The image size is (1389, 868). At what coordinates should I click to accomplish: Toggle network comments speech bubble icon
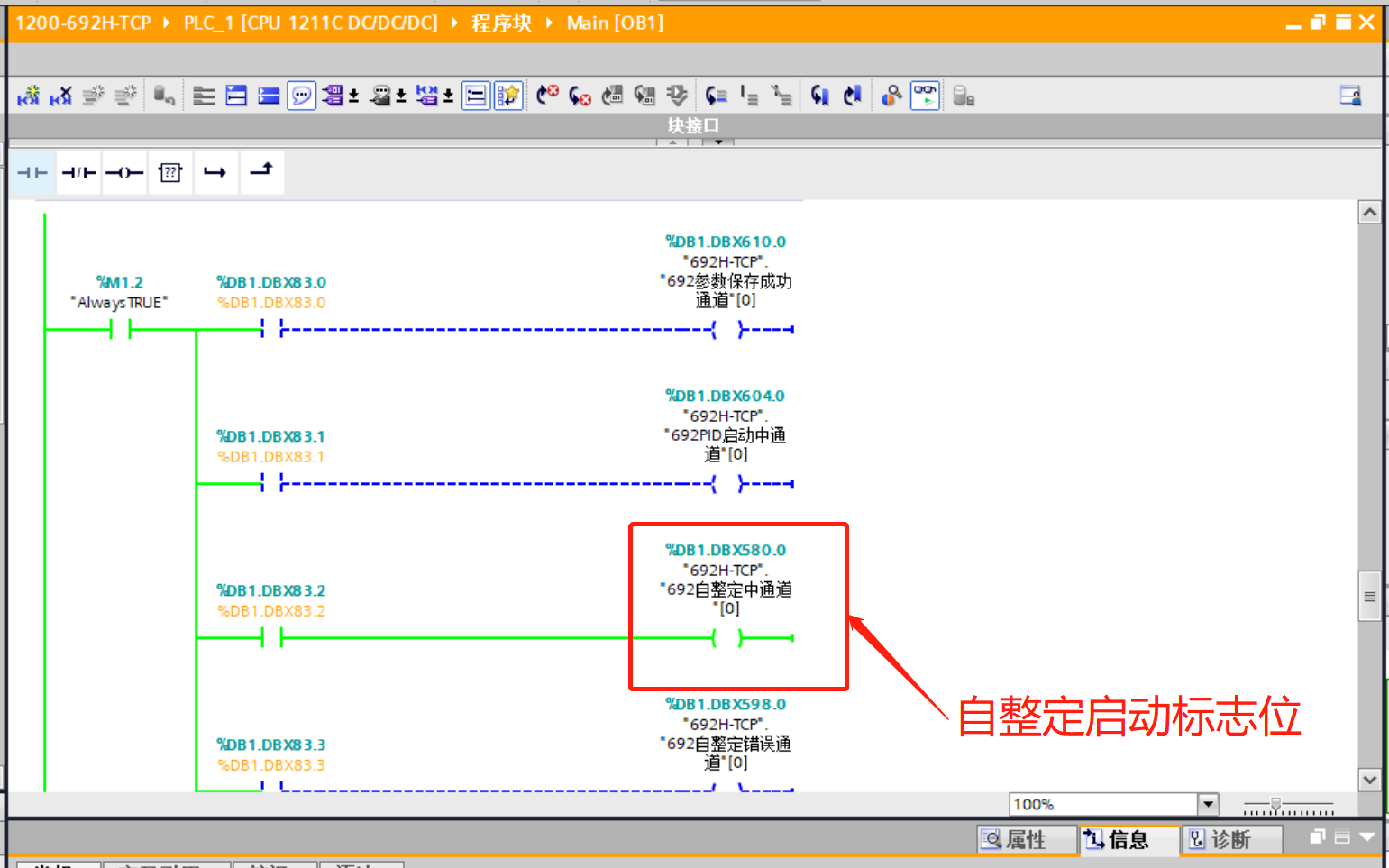coord(301,96)
